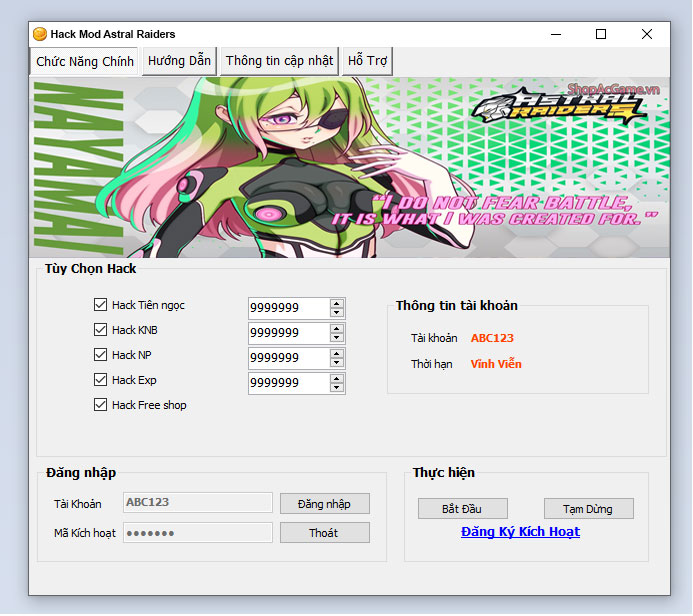This screenshot has height=616, width=693.
Task: Open the Đăng Ký Kích Hoạt link
Action: click(520, 532)
